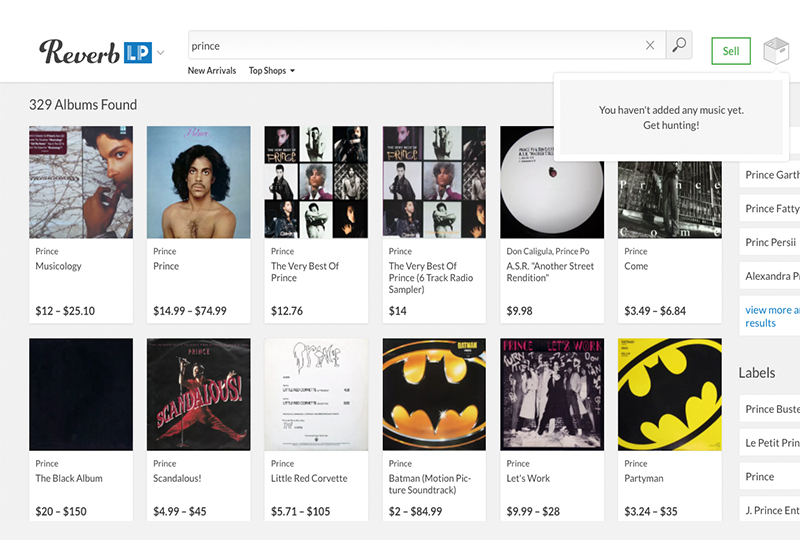Viewport: 800px width, 540px height.
Task: Expand the chevron next to Reverb LP logo
Action: point(161,53)
